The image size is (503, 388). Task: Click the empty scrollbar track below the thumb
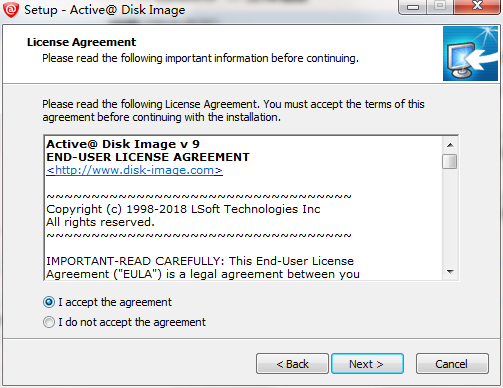[450, 217]
